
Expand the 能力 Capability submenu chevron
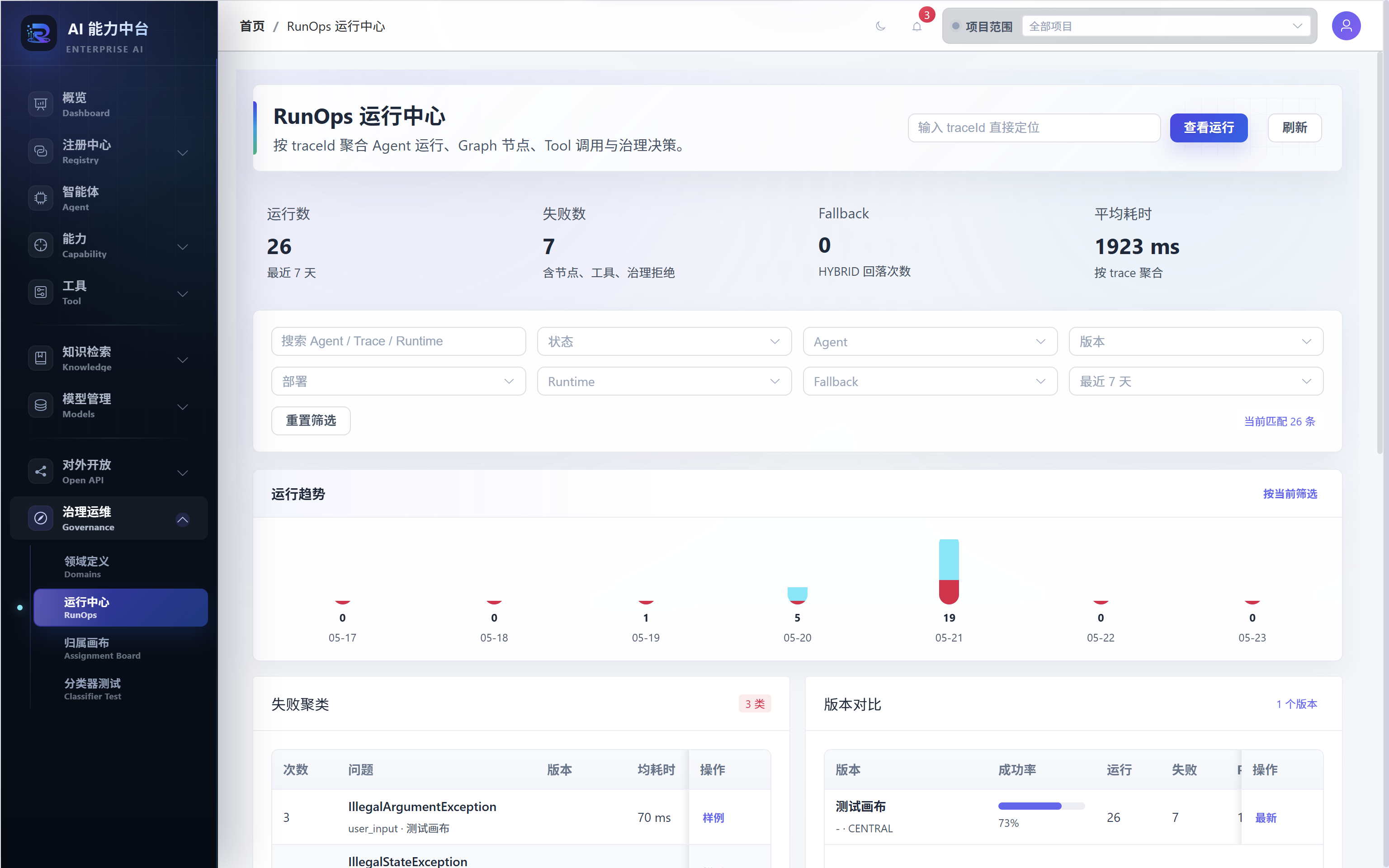point(183,247)
